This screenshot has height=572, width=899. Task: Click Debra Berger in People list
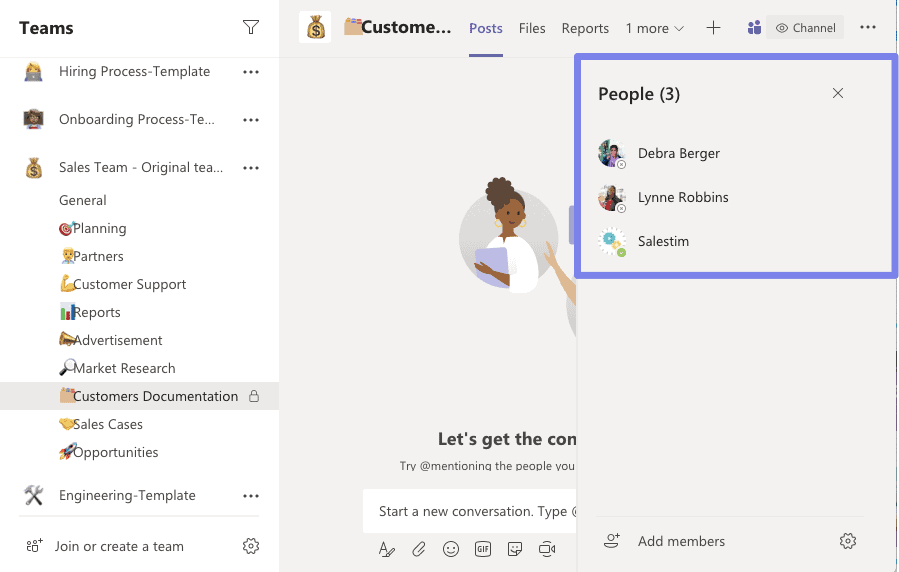click(x=679, y=153)
